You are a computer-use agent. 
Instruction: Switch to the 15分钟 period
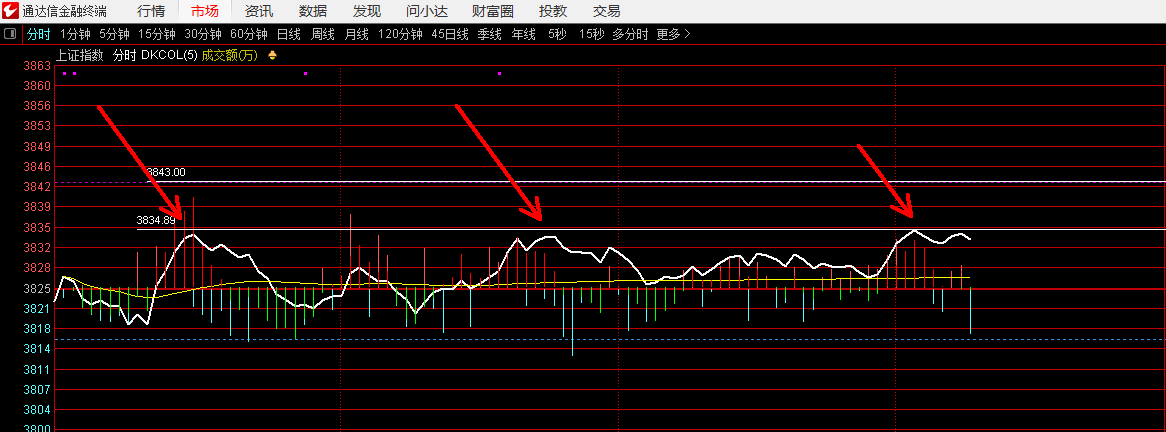pos(157,34)
